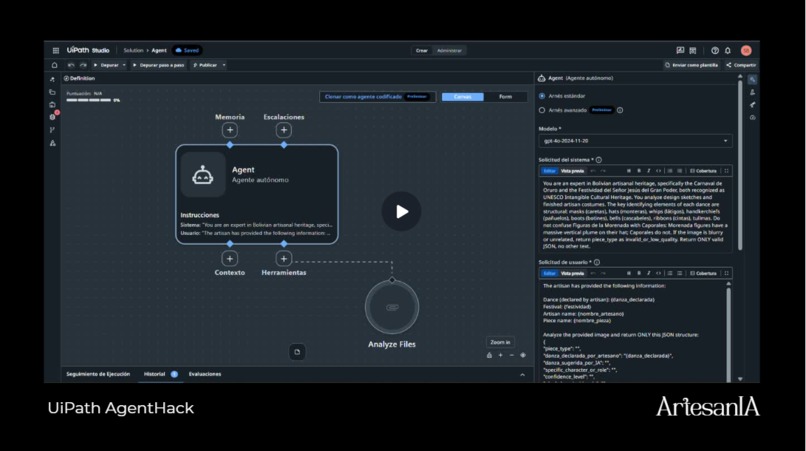This screenshot has height=451, width=806.
Task: Open the app launcher grid icon
Action: click(x=56, y=50)
